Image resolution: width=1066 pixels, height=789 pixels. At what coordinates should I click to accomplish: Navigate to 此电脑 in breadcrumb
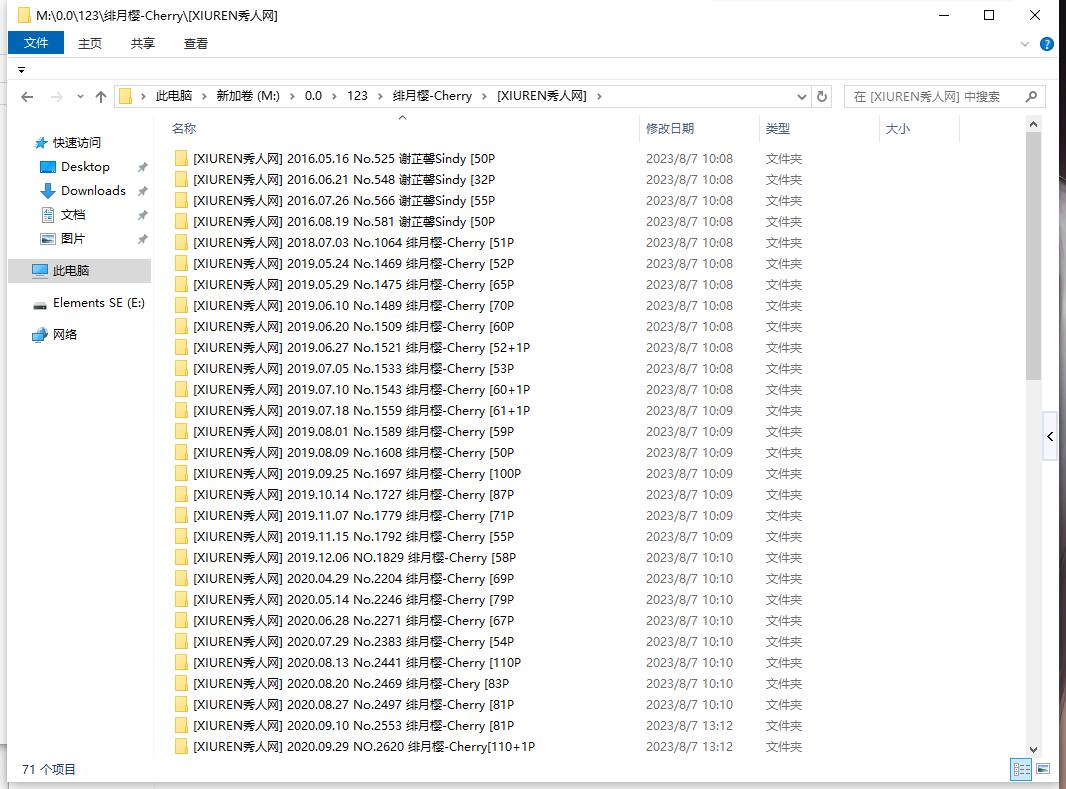(174, 97)
